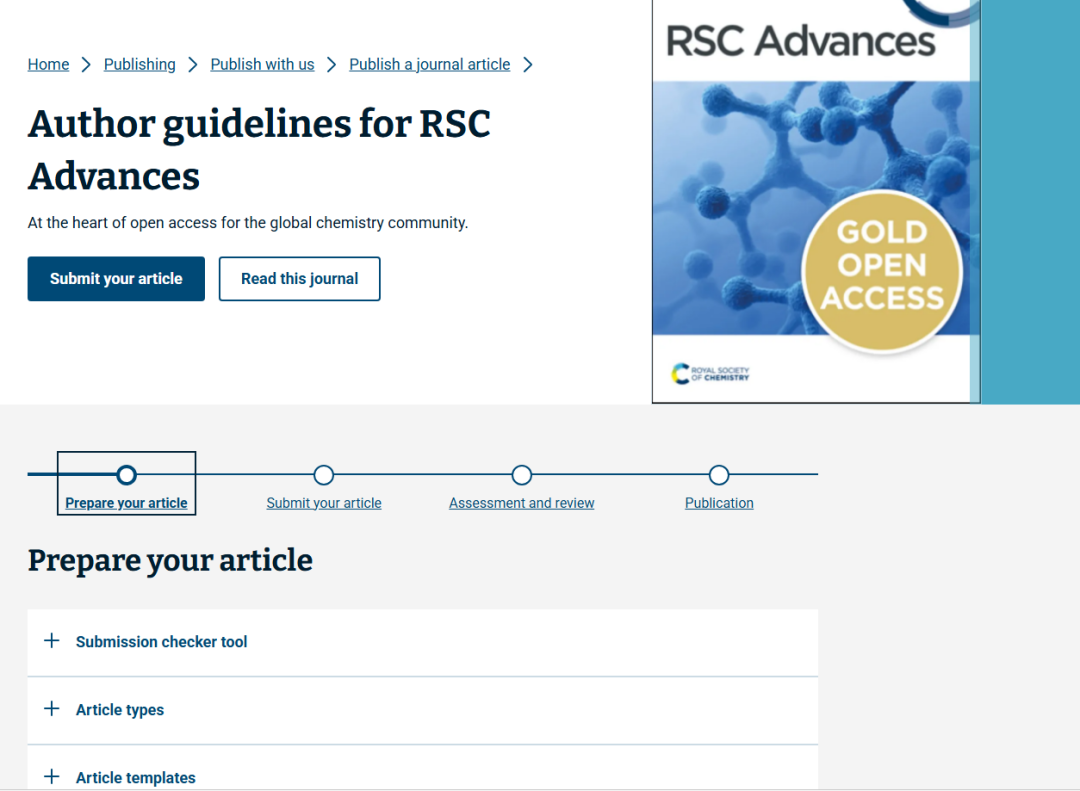This screenshot has width=1080, height=791.
Task: Open the Home breadcrumb link
Action: 48,64
